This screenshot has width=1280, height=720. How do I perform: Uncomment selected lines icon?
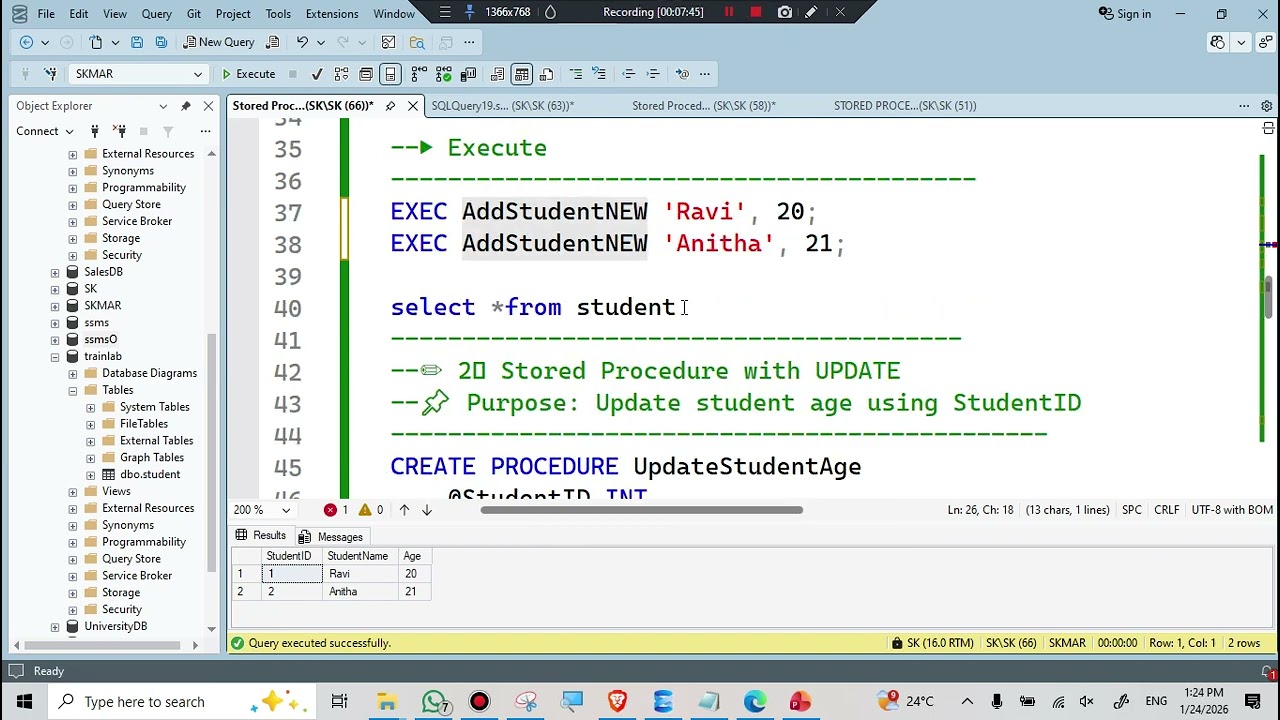pyautogui.click(x=599, y=74)
